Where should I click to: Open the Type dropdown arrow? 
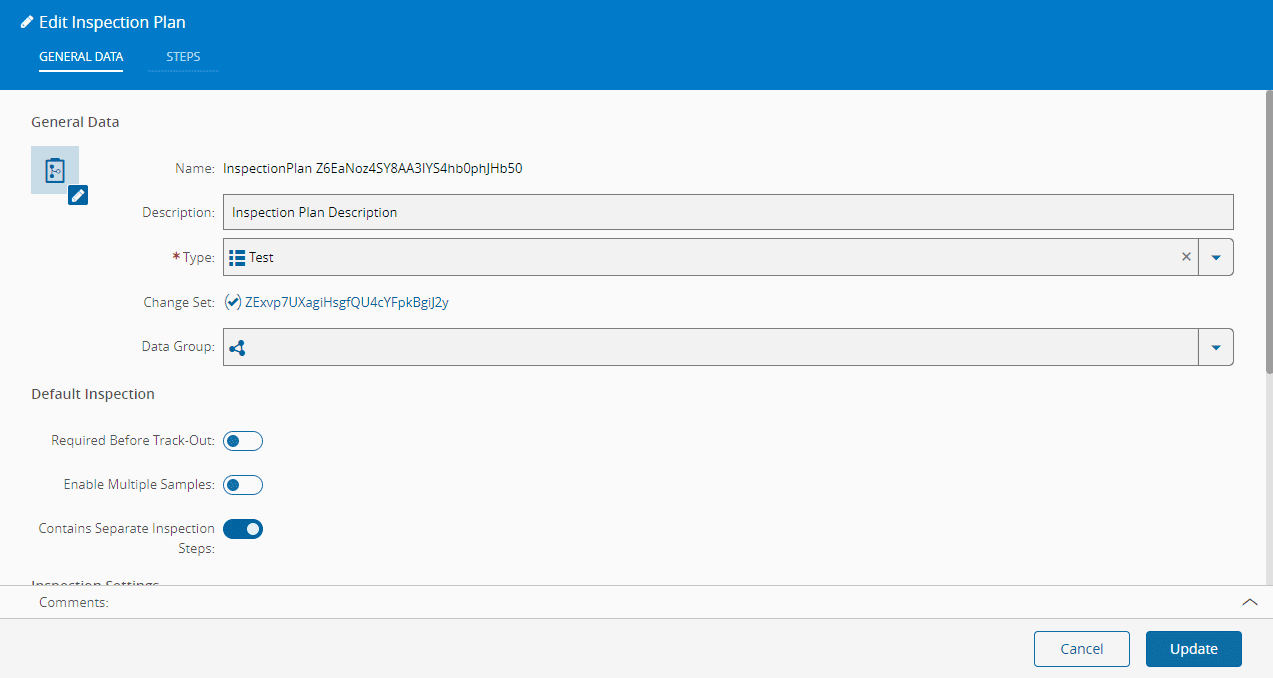pyautogui.click(x=1216, y=257)
